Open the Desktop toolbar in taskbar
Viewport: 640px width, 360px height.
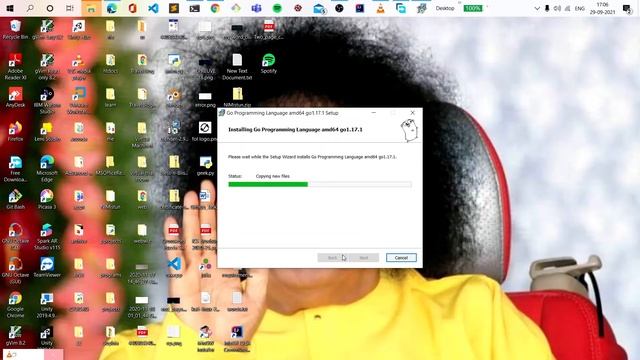444,8
